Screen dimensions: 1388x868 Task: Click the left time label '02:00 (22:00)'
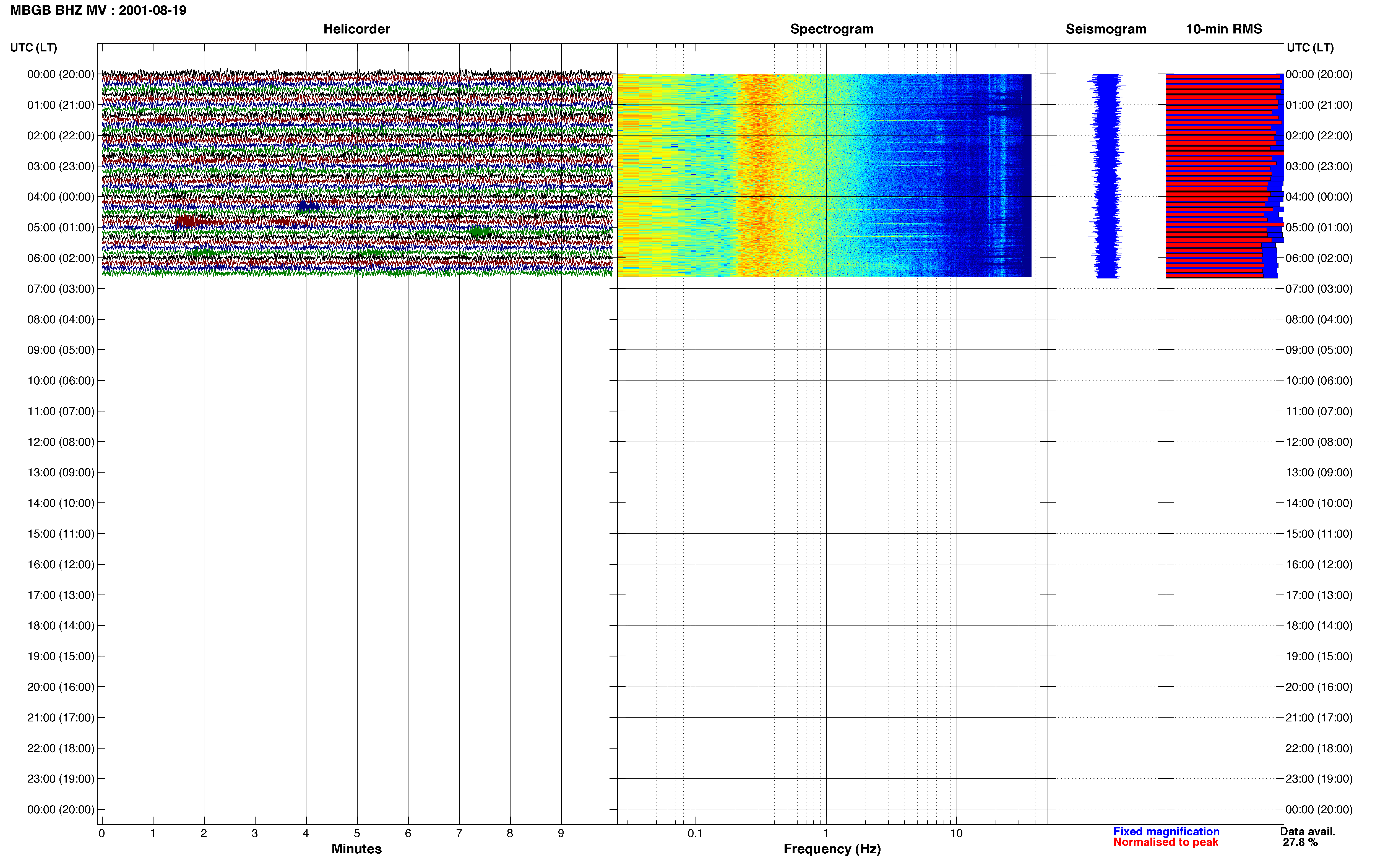[x=61, y=135]
